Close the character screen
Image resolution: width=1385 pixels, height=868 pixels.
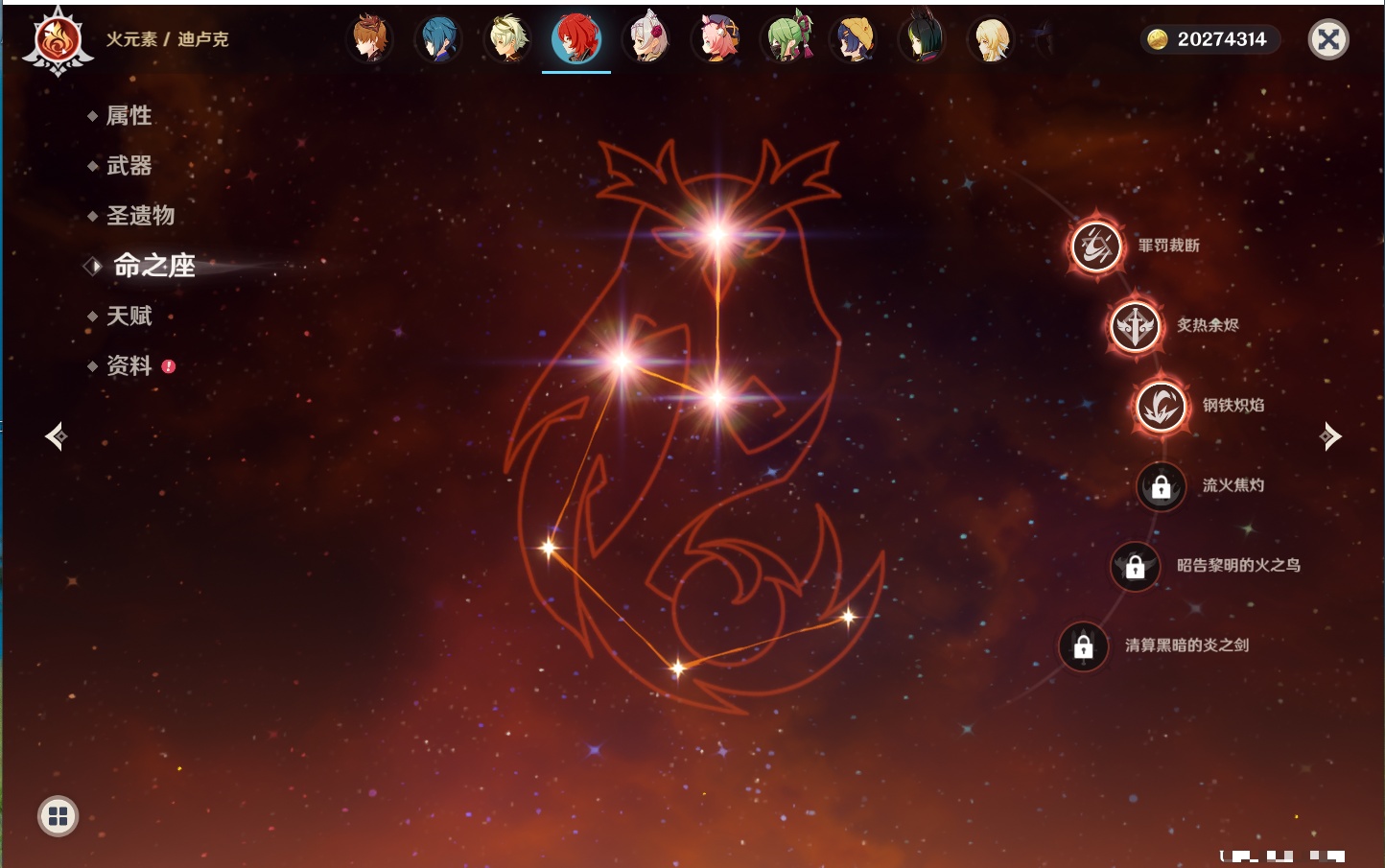tap(1328, 39)
